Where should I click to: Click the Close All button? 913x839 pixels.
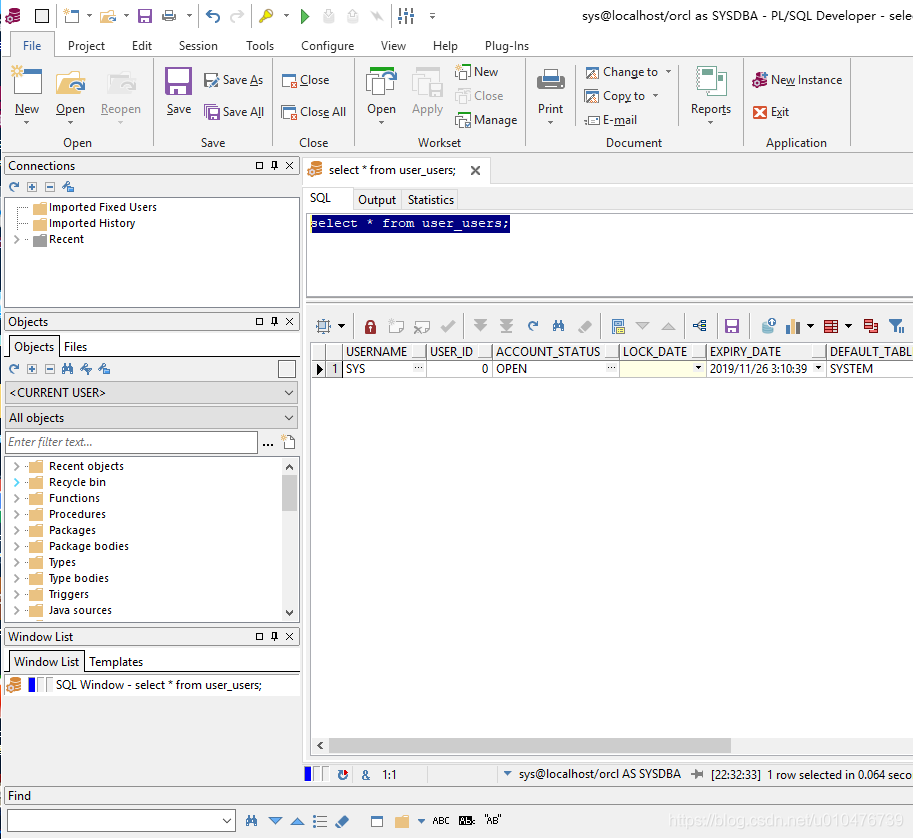(313, 112)
